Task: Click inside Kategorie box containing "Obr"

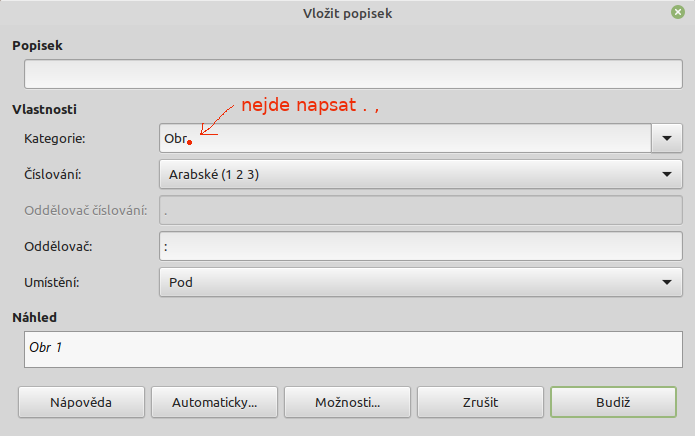Action: tap(405, 138)
